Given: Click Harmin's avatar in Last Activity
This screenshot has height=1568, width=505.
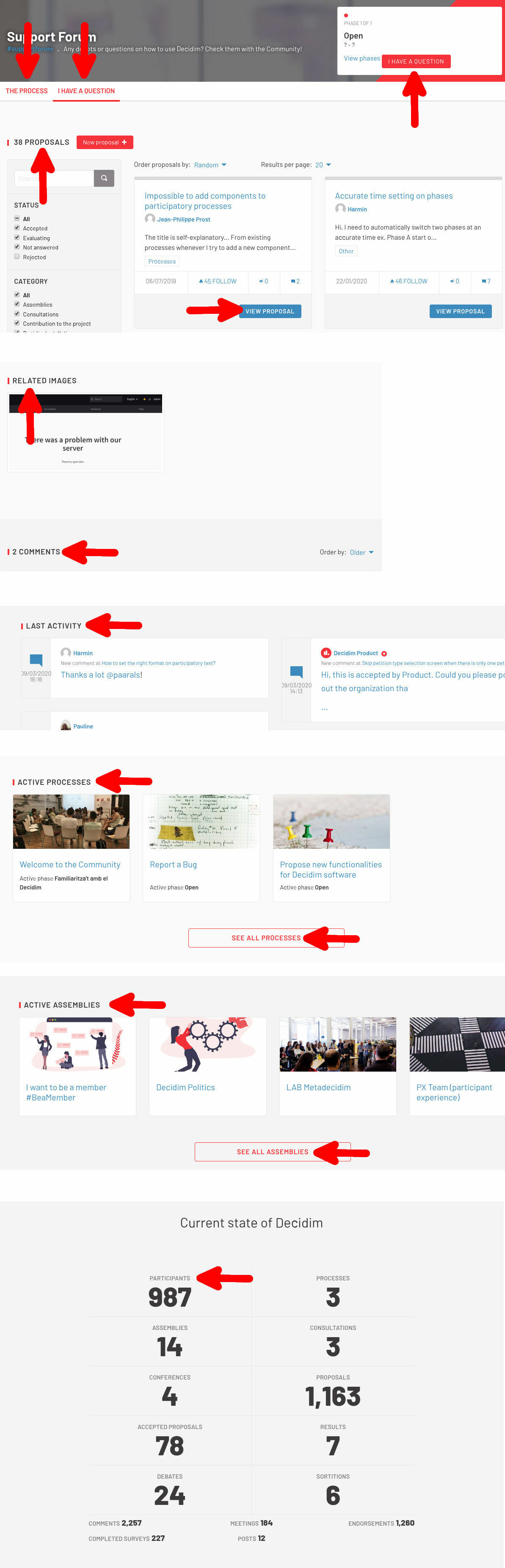Looking at the screenshot, I should click(66, 653).
